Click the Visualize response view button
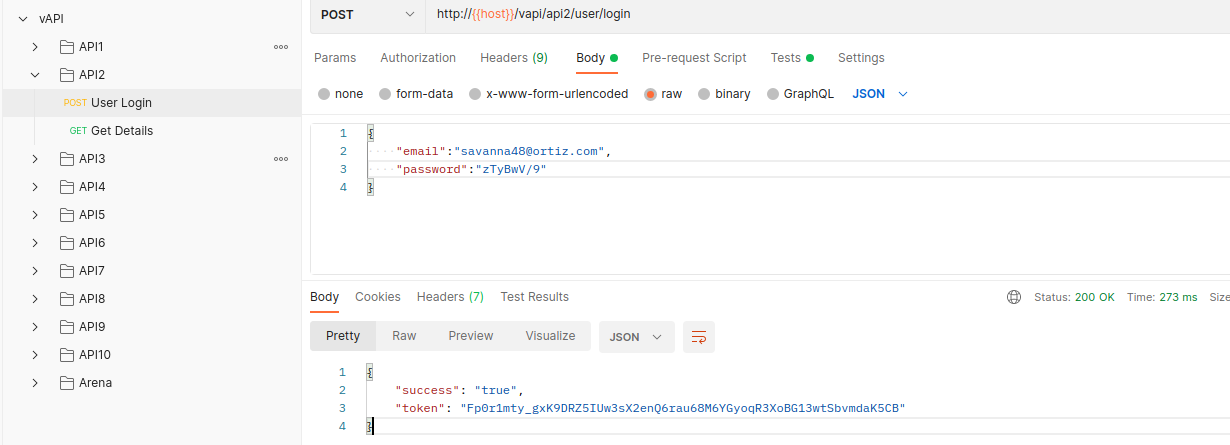Screen dimensions: 1230x445 click(x=550, y=336)
